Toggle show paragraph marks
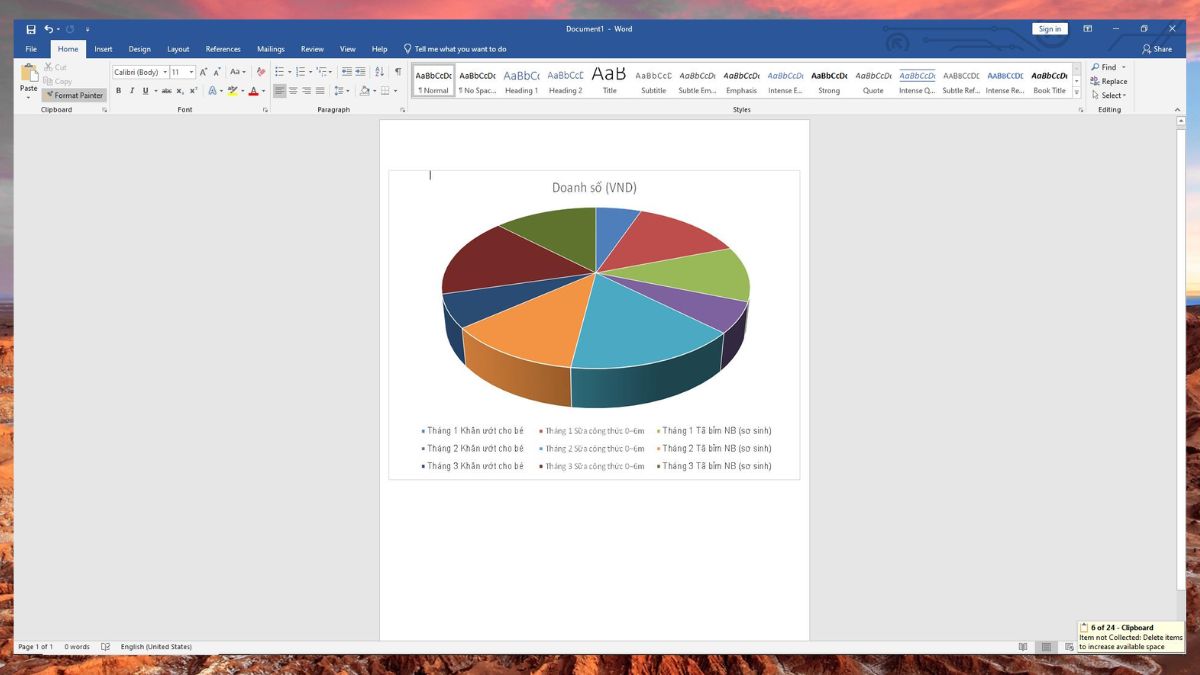The image size is (1200, 675). [398, 72]
